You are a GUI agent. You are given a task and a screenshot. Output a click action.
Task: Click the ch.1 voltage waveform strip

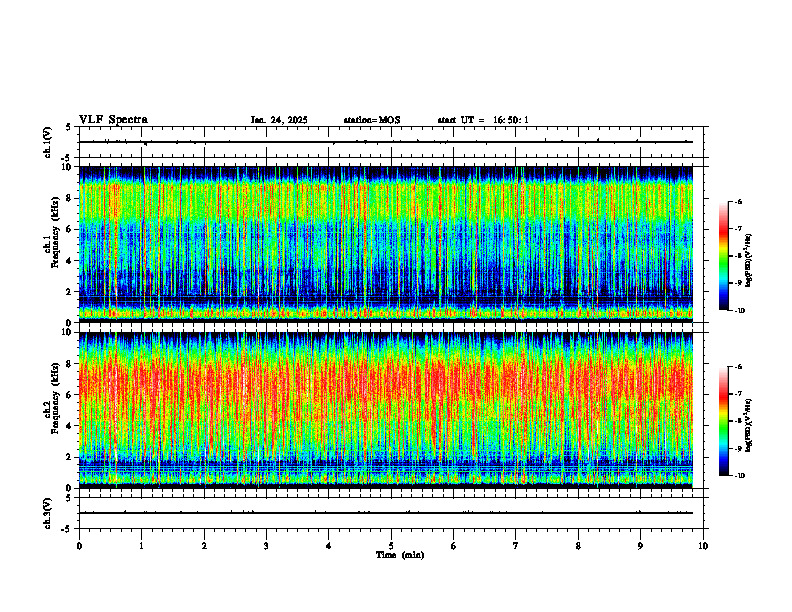point(391,142)
